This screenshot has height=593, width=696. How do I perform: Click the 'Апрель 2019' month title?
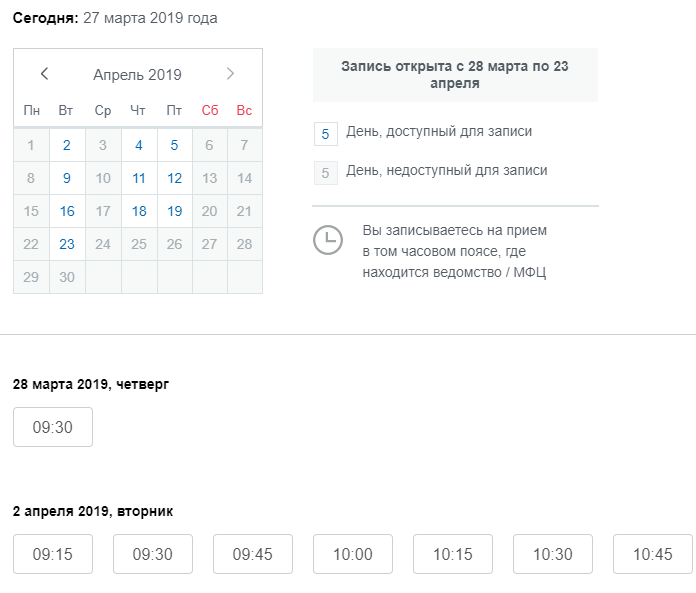pos(137,75)
